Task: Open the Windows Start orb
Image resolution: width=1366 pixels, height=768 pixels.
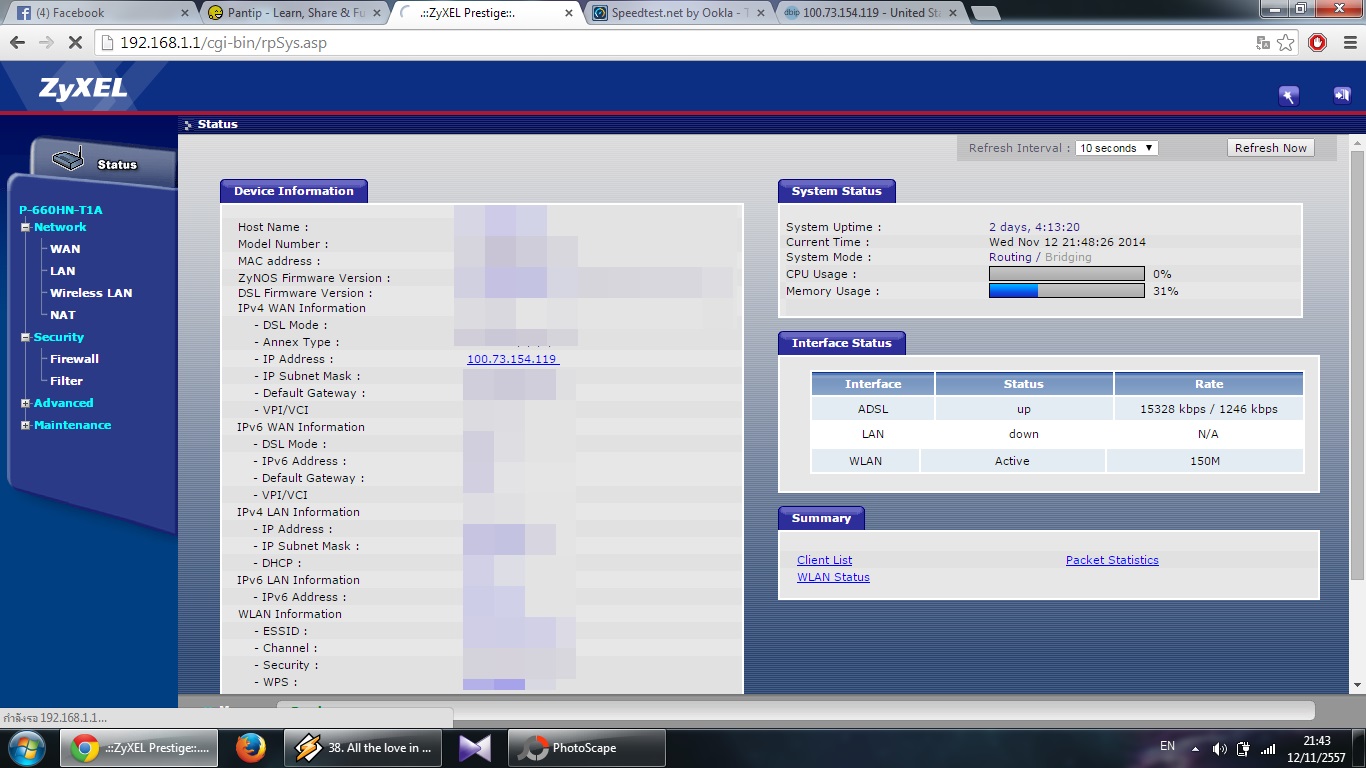Action: pos(27,748)
